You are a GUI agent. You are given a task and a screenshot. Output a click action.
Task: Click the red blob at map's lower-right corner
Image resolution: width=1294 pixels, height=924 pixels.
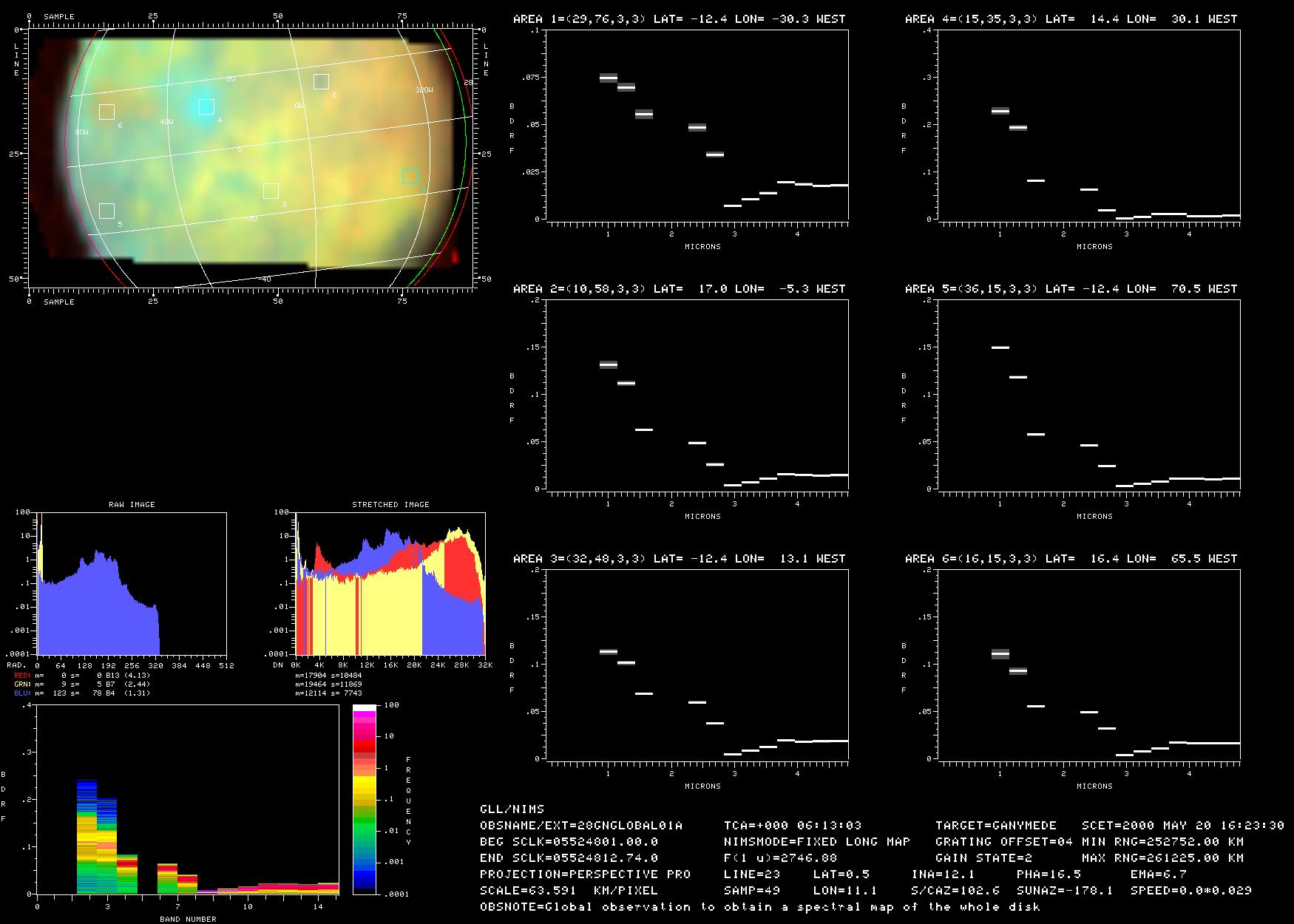pyautogui.click(x=453, y=256)
